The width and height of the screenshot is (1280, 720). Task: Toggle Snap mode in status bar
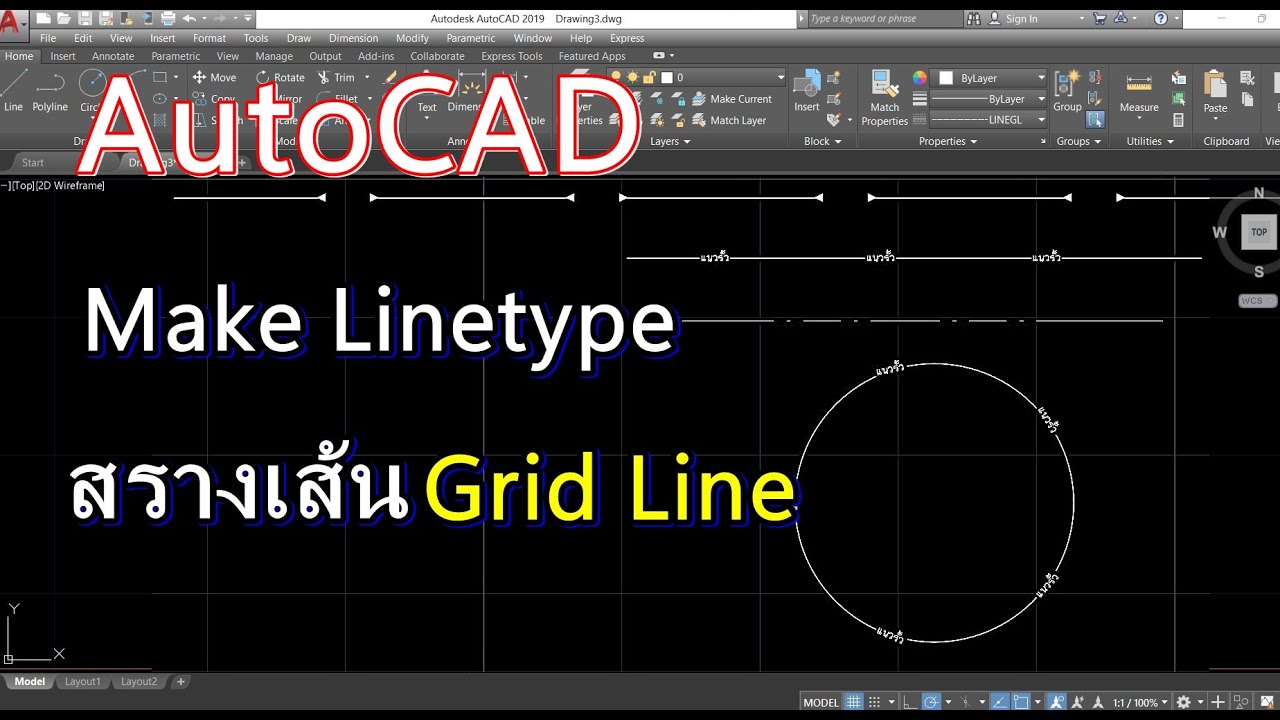click(874, 702)
